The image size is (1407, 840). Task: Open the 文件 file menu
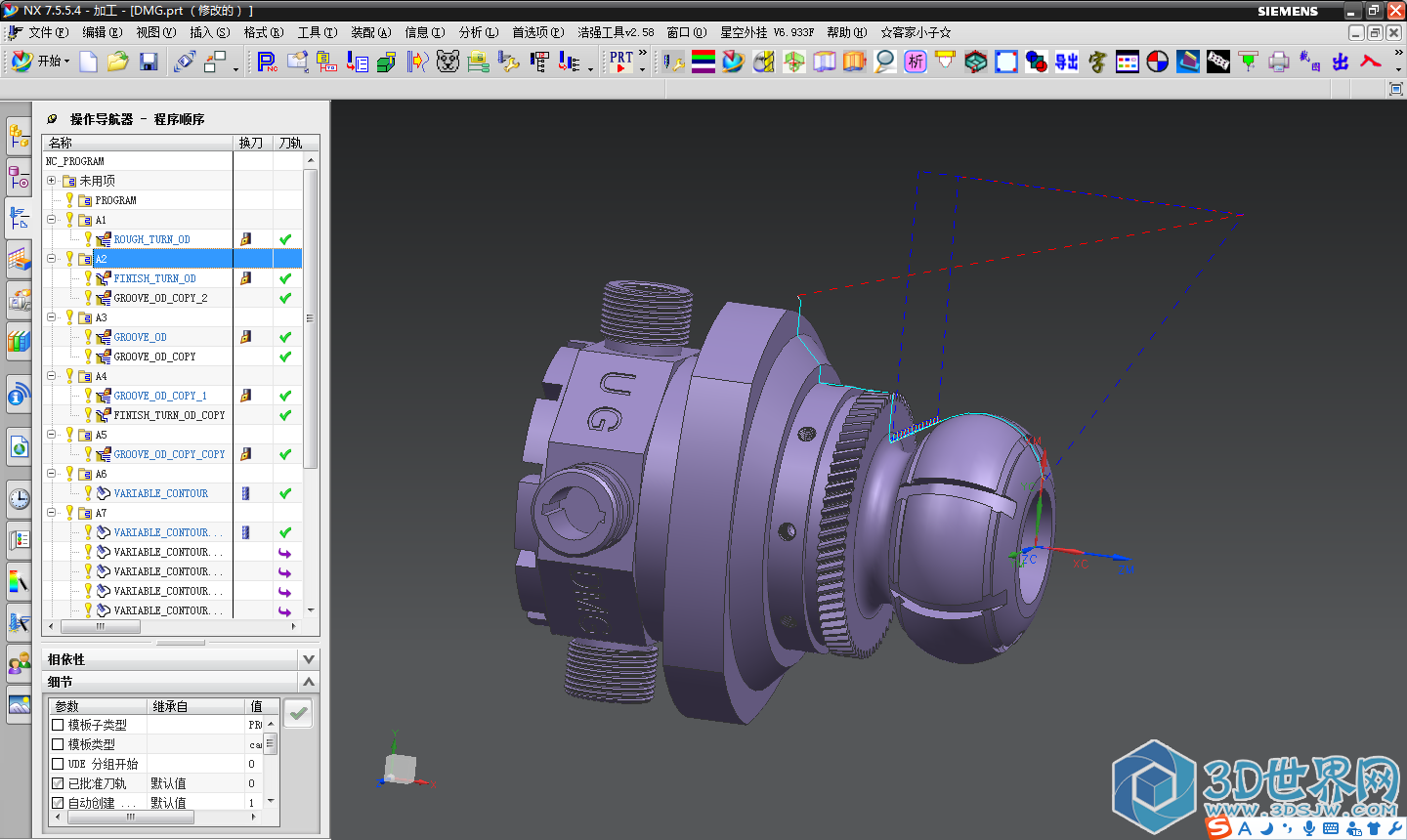[48, 32]
